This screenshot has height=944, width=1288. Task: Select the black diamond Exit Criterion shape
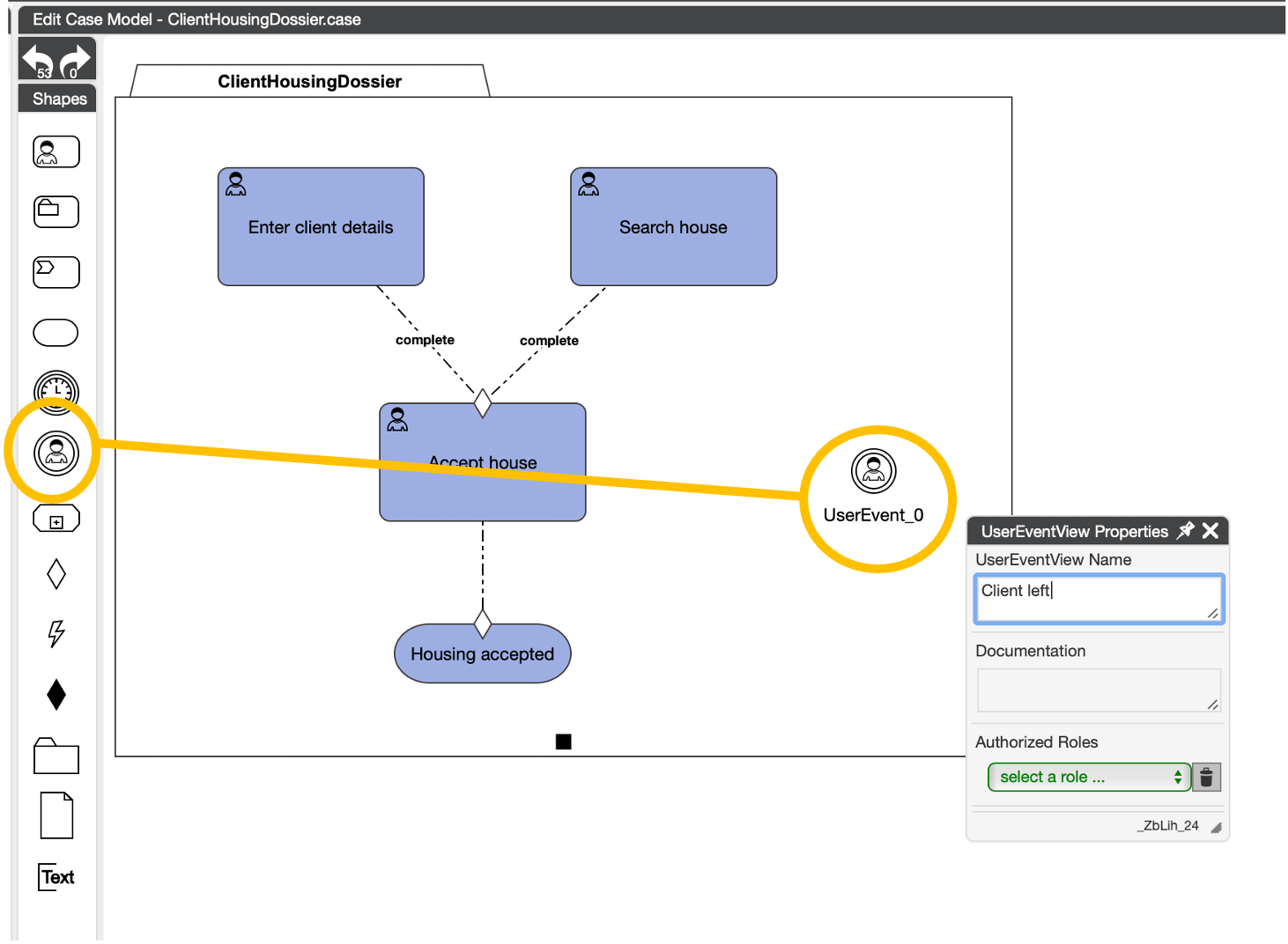(56, 695)
